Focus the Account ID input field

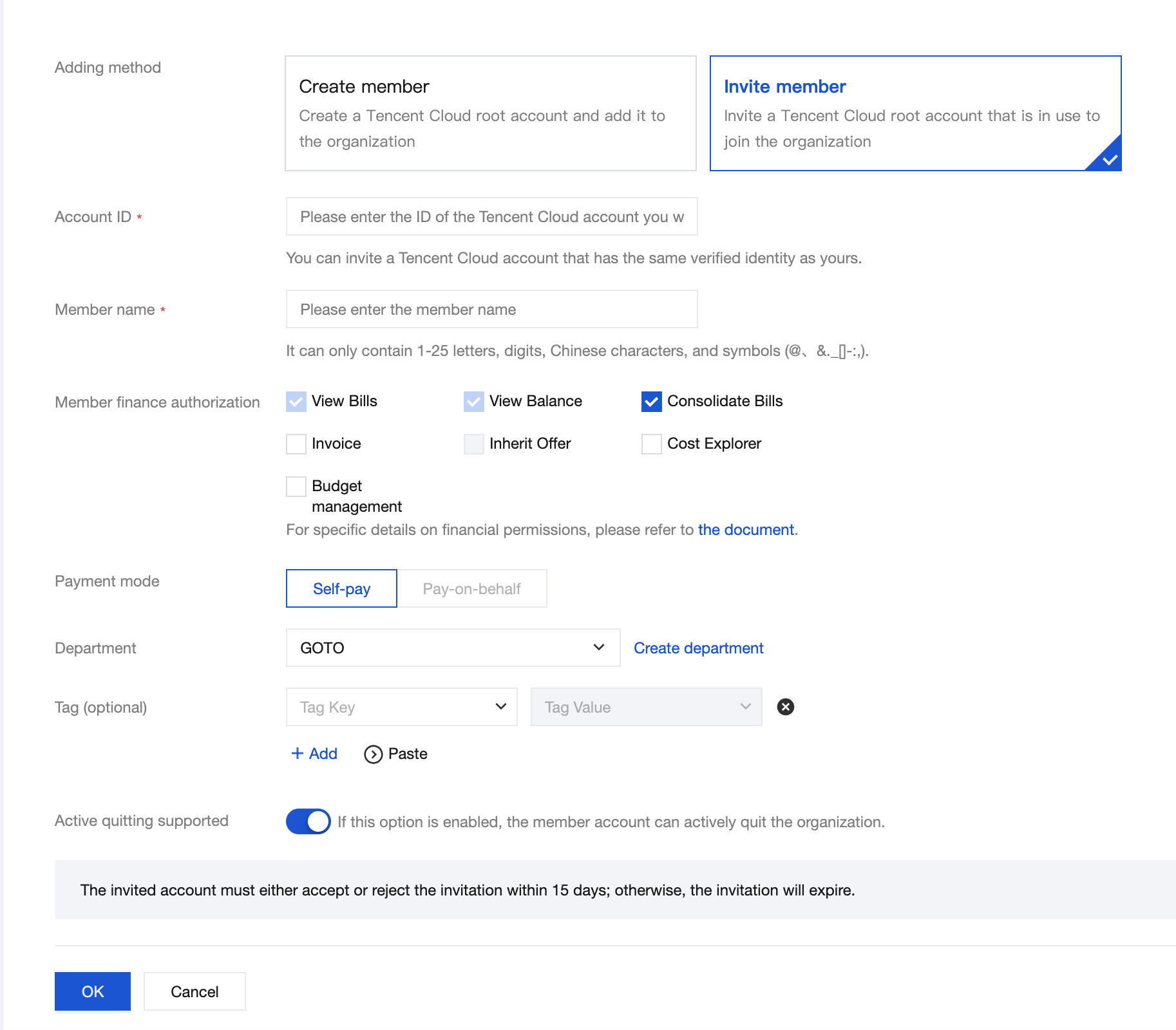491,216
